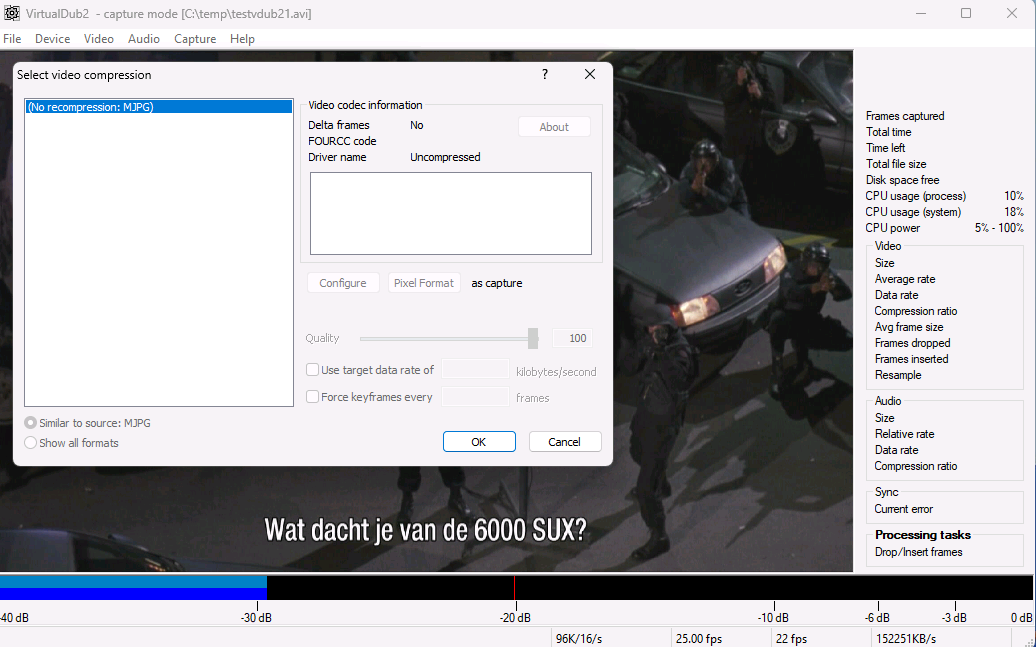Click the Sync Current error label
This screenshot has width=1036, height=647.
pos(904,509)
